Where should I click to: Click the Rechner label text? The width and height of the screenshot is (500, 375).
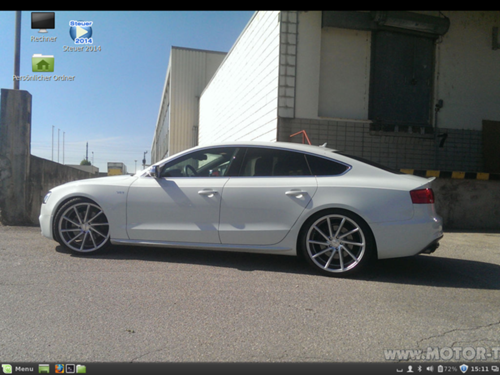tap(44, 39)
